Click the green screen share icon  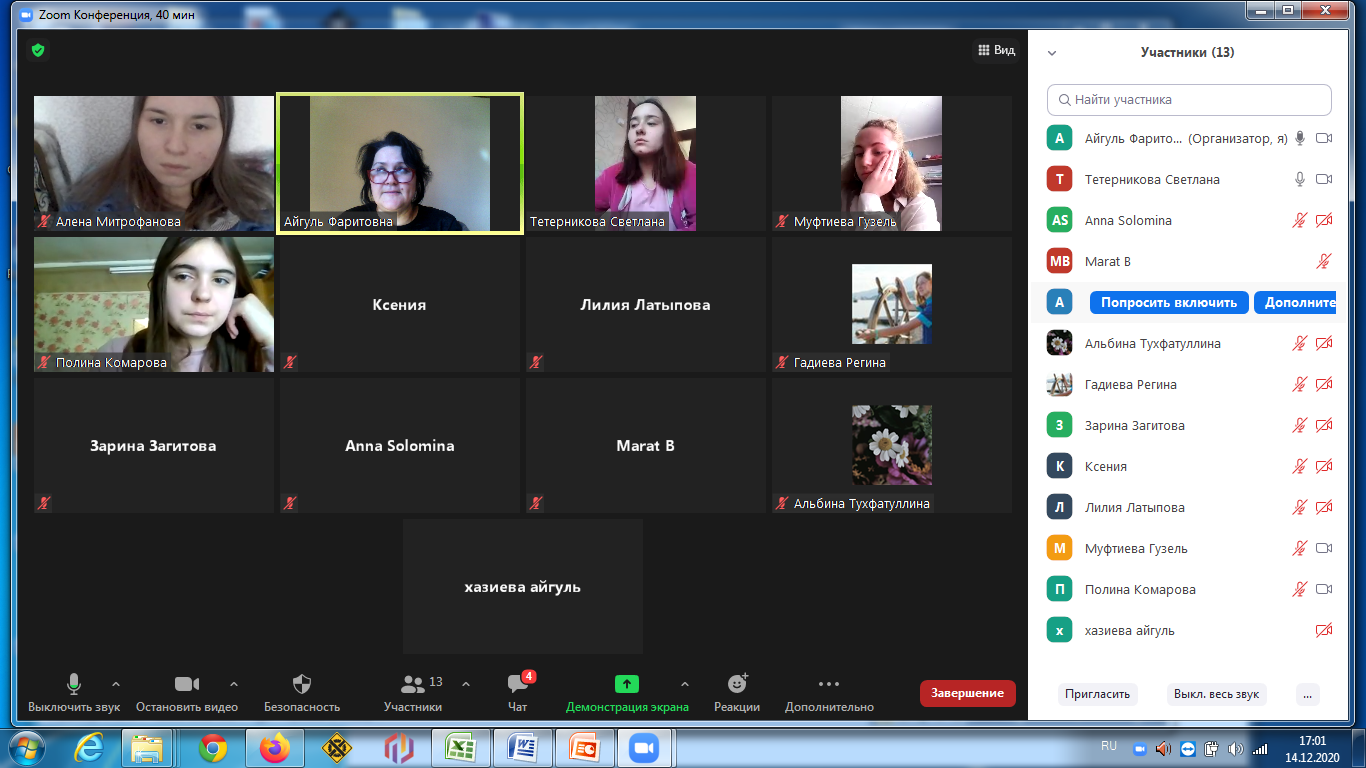point(627,685)
